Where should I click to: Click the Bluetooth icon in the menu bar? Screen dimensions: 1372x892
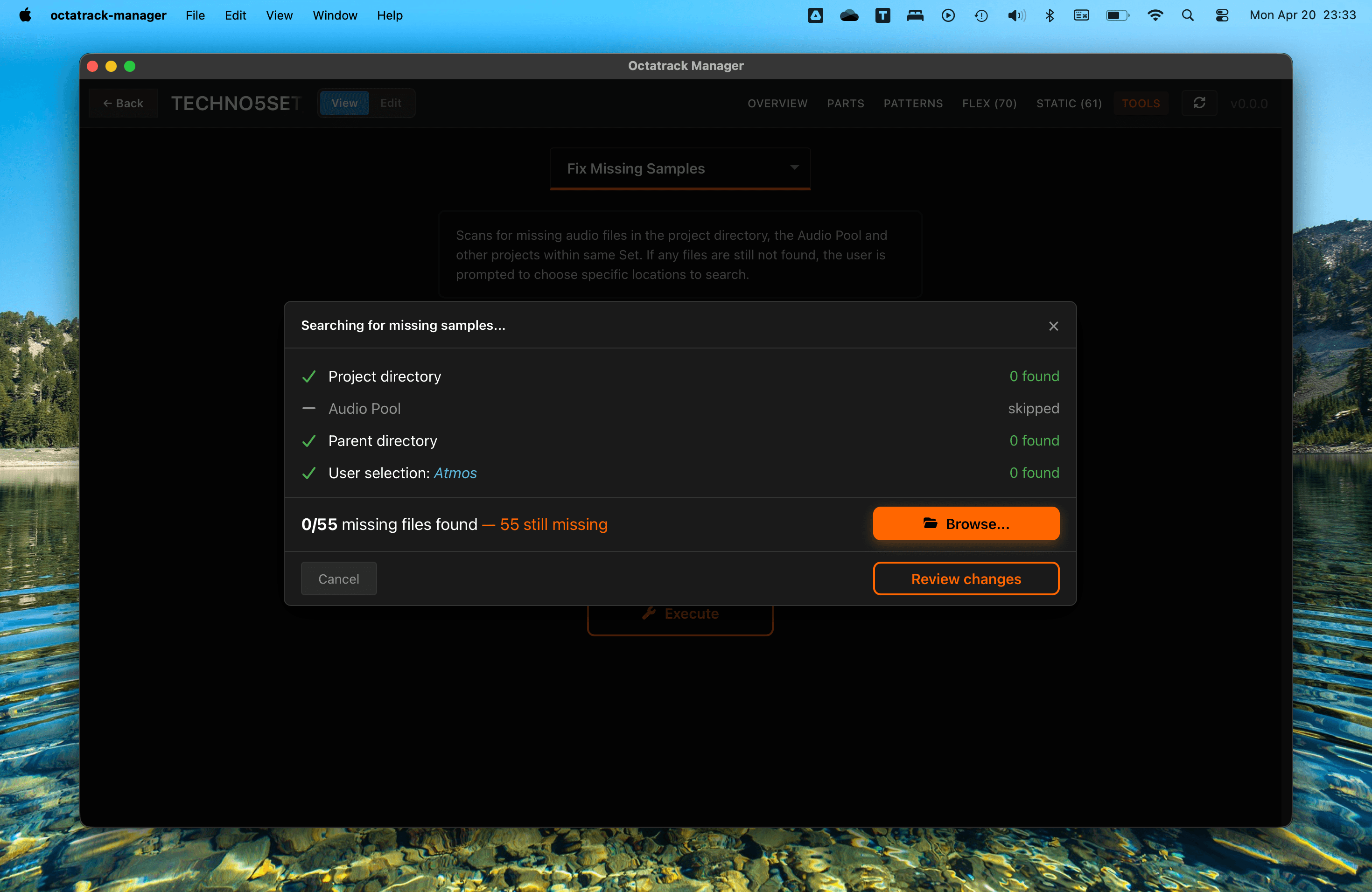pyautogui.click(x=1049, y=15)
